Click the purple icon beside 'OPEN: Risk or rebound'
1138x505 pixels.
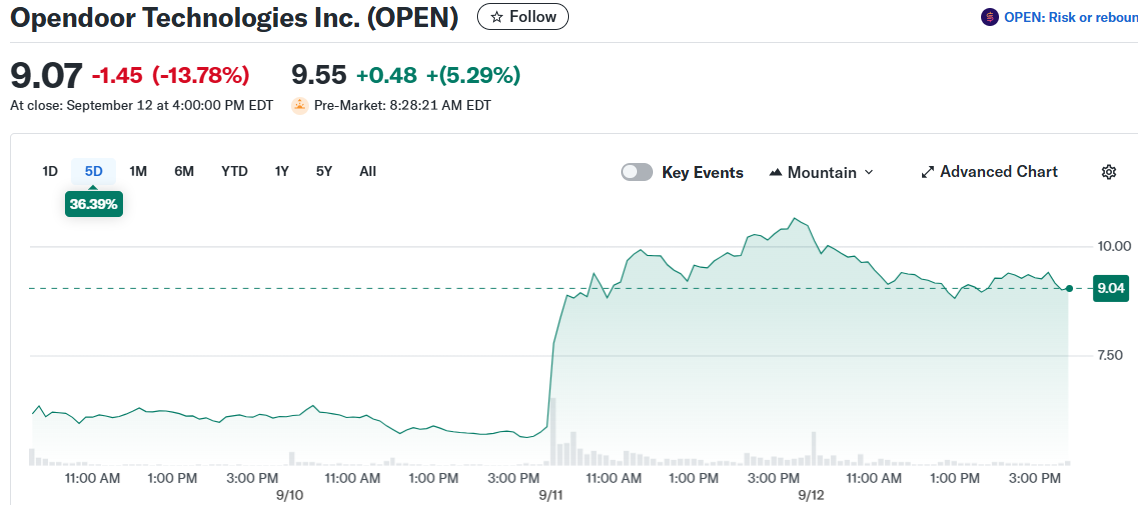tap(989, 17)
